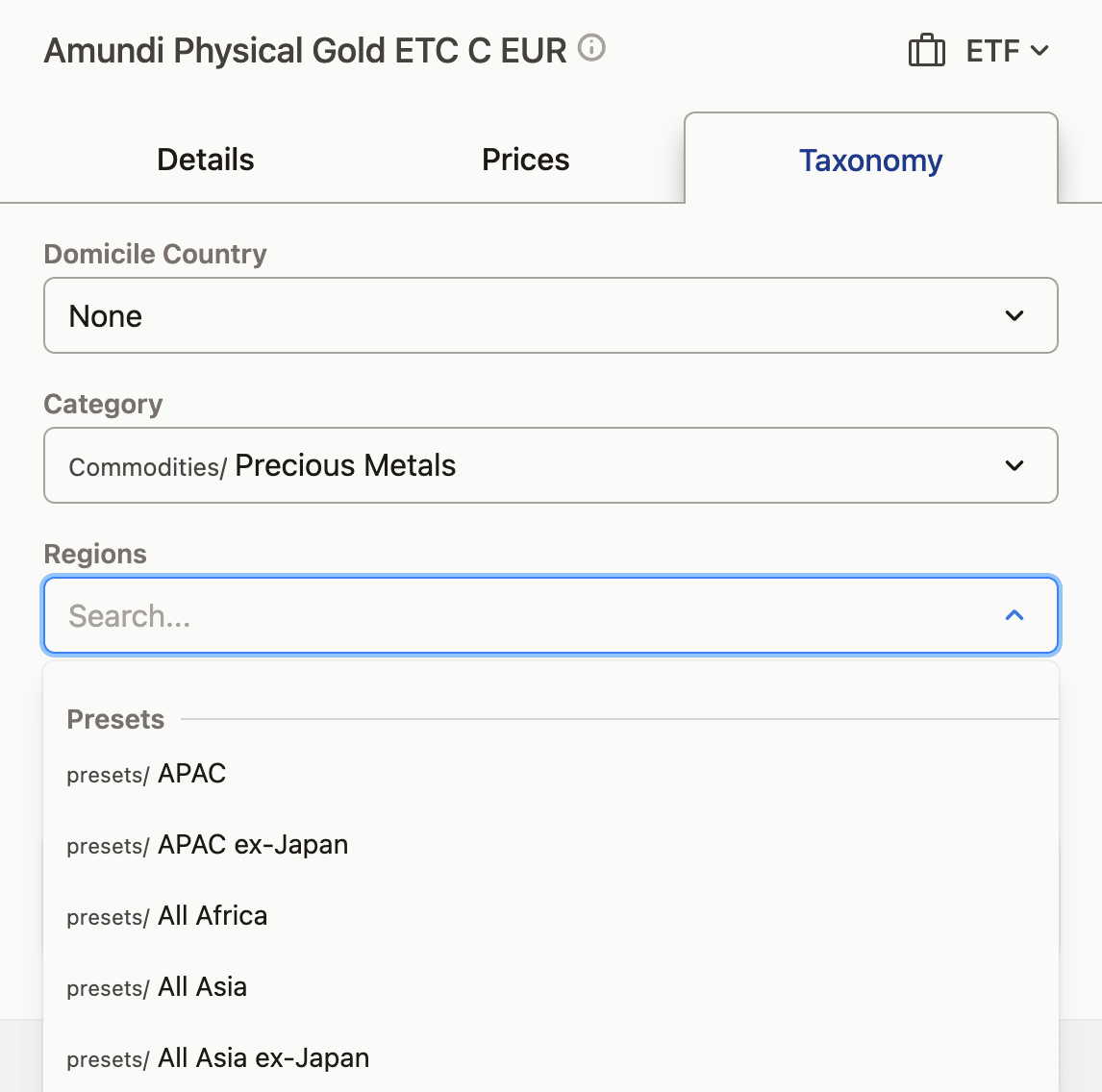
Task: Choose the All Asia ex-Japan preset
Action: pyautogui.click(x=263, y=1058)
